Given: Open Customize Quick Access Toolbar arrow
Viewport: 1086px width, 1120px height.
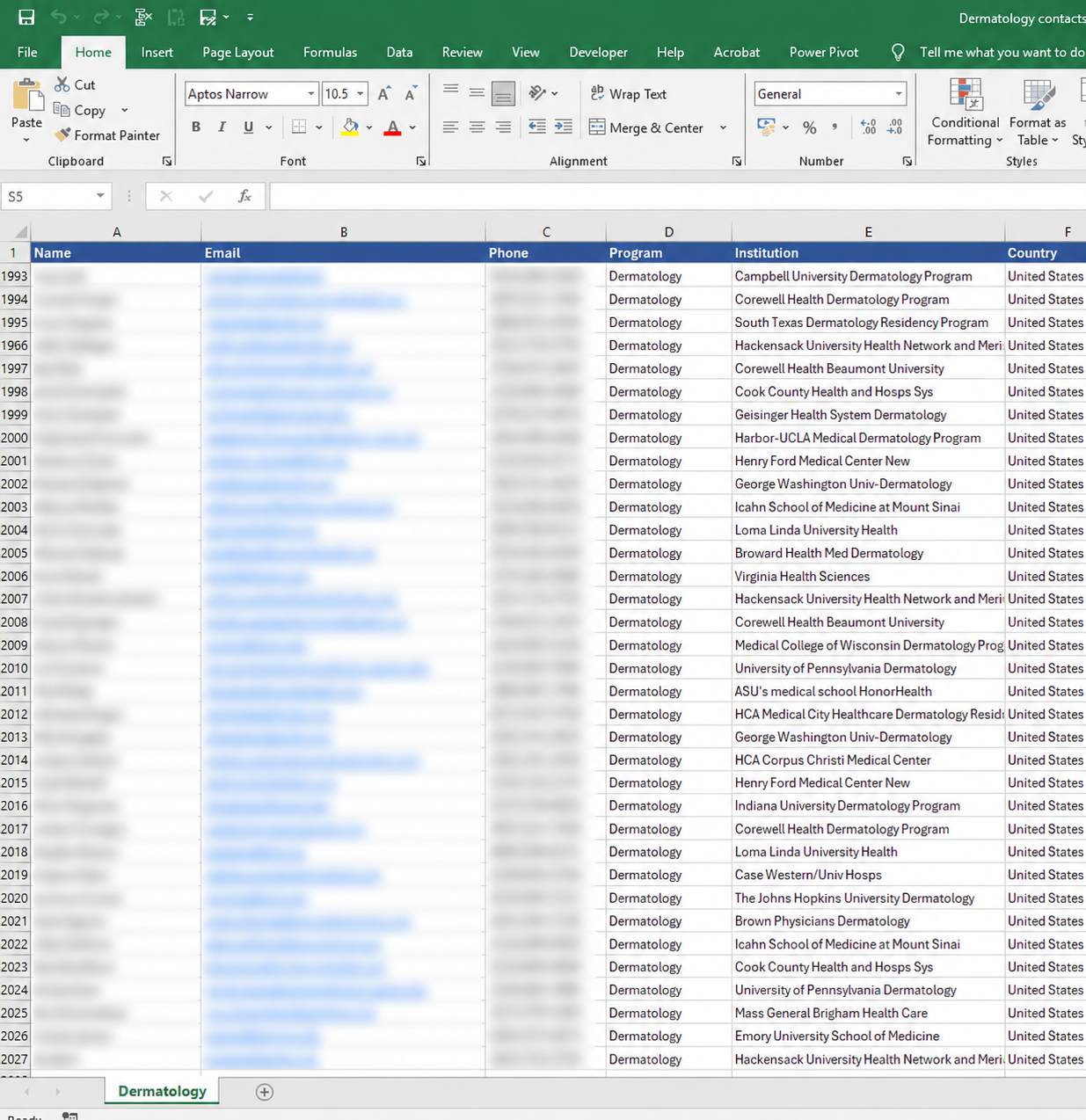Looking at the screenshot, I should [250, 17].
